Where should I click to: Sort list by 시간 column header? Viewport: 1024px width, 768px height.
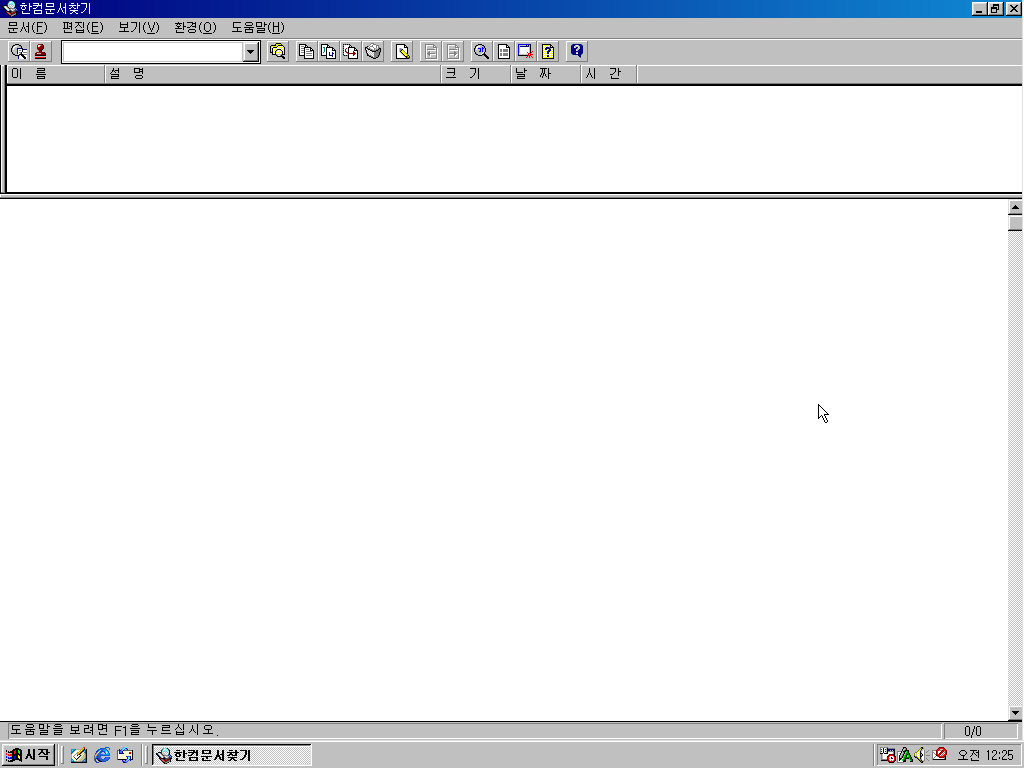coord(609,74)
